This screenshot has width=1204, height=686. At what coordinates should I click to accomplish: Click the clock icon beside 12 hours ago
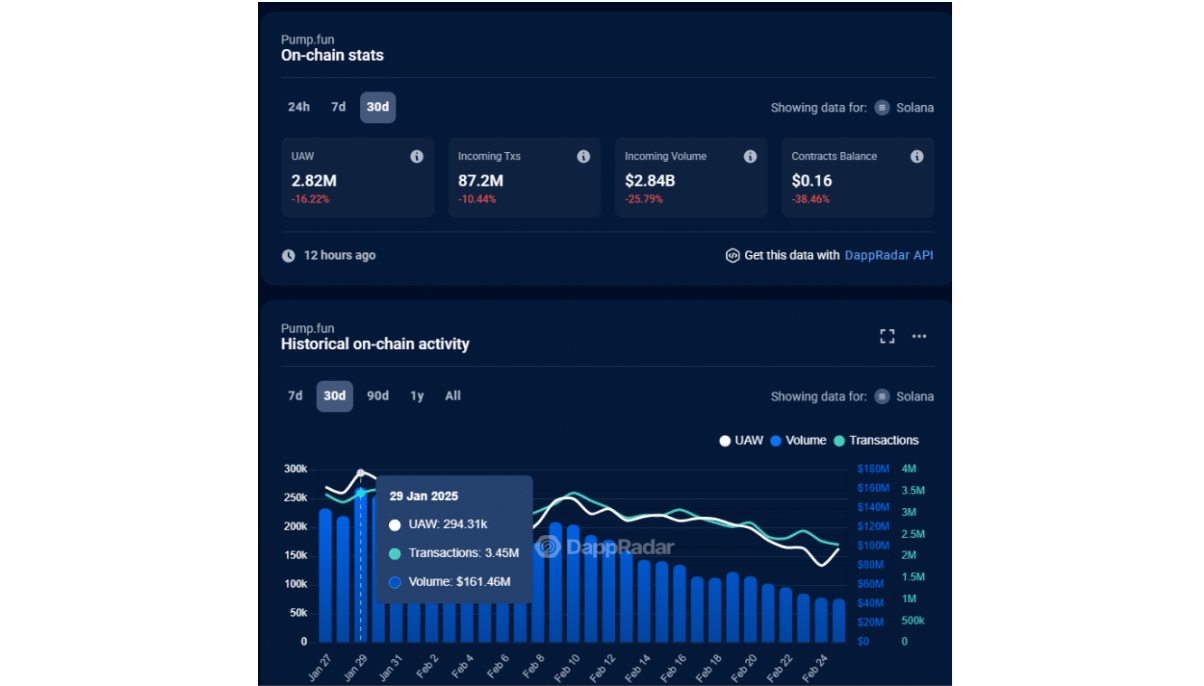[x=289, y=256]
